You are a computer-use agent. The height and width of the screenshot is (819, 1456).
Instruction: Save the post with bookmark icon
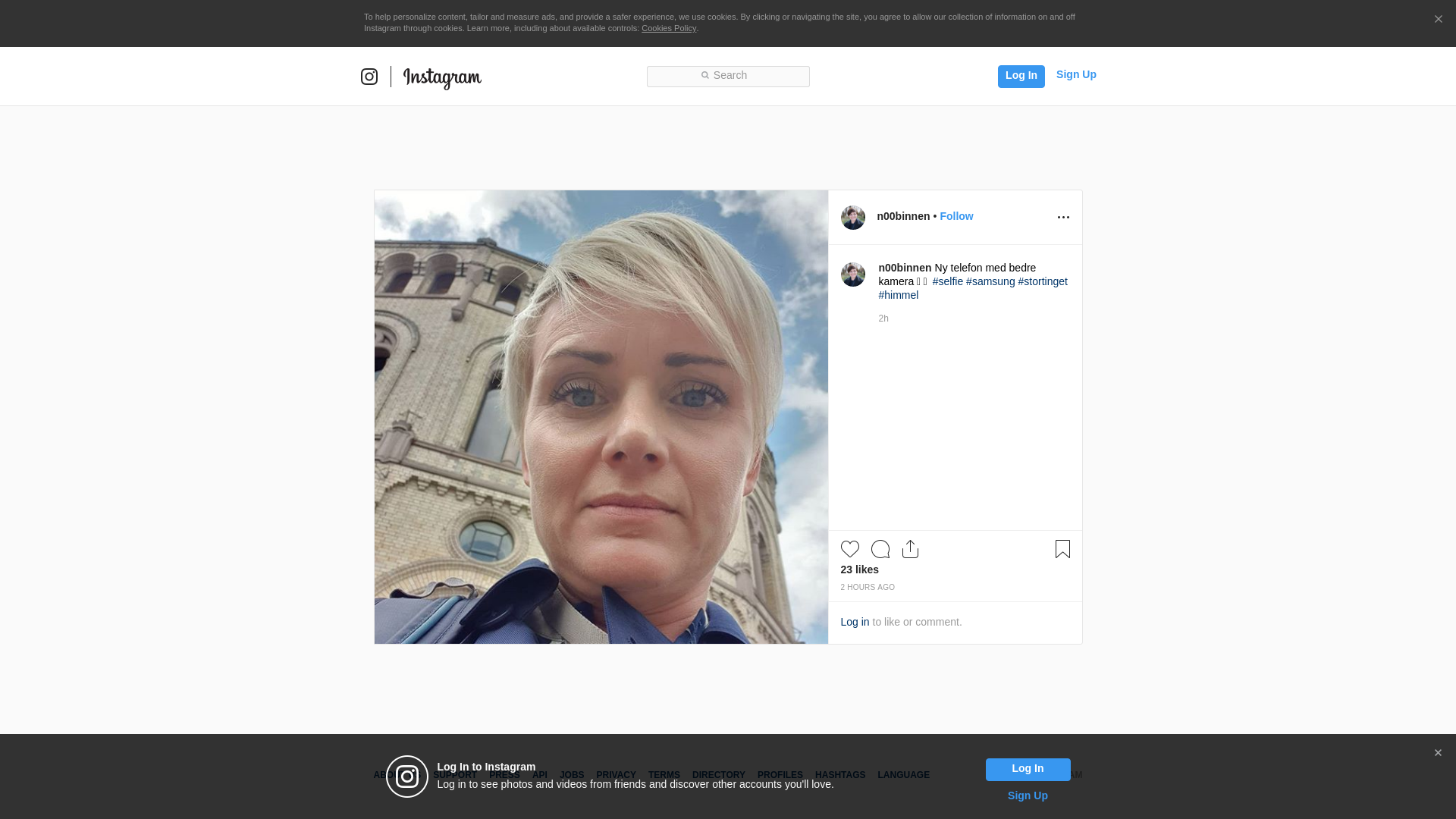point(1062,549)
